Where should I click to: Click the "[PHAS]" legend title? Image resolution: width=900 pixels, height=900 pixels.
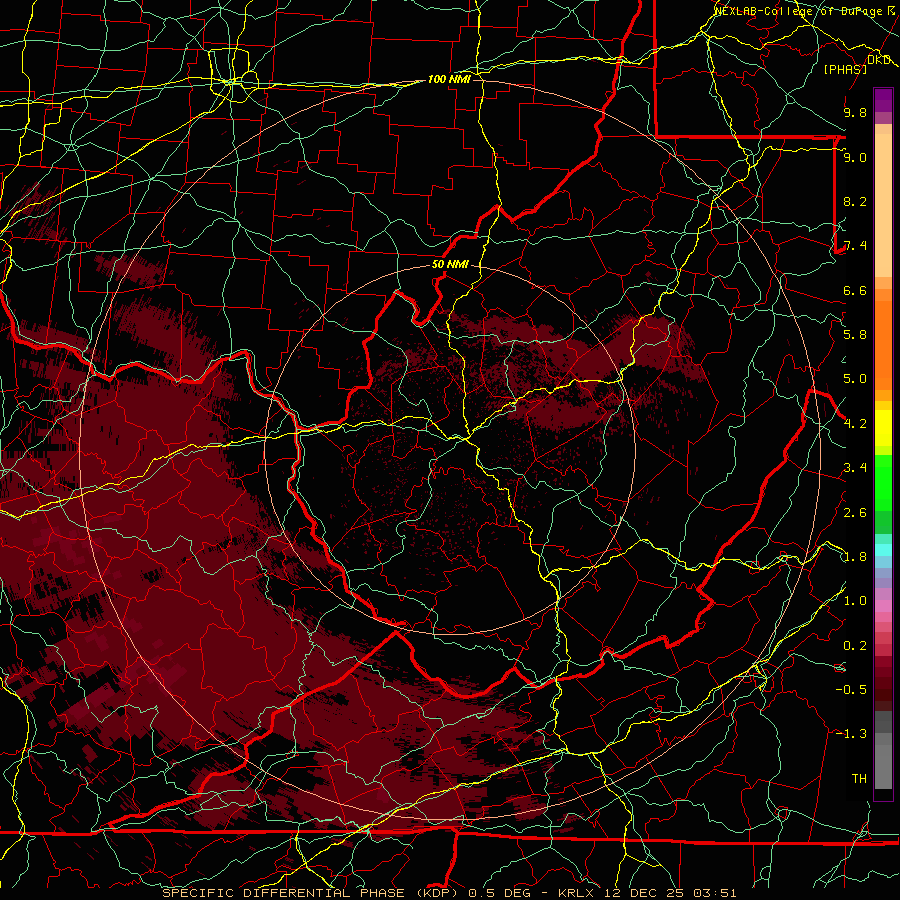tap(845, 70)
